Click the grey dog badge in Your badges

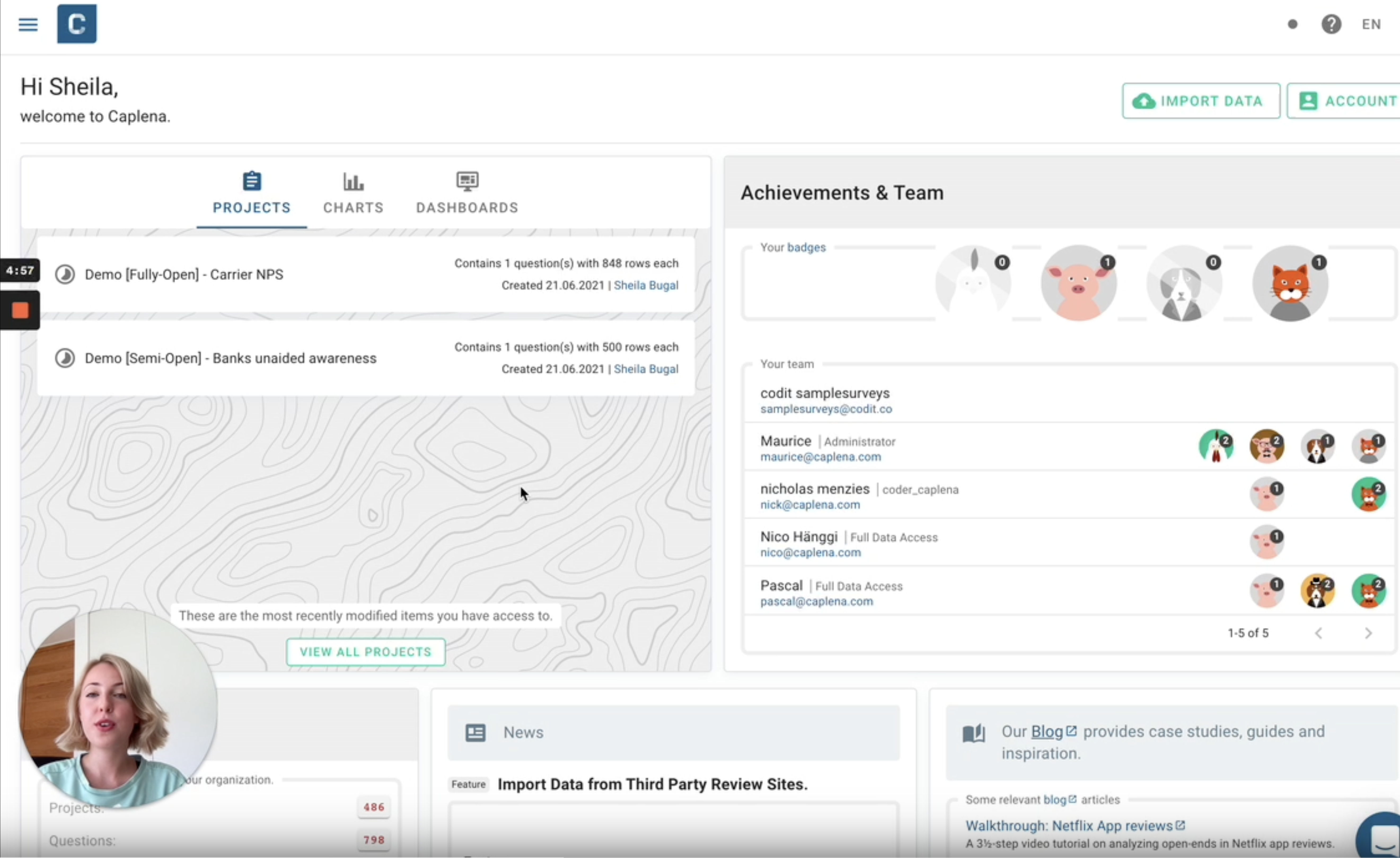(x=1185, y=282)
